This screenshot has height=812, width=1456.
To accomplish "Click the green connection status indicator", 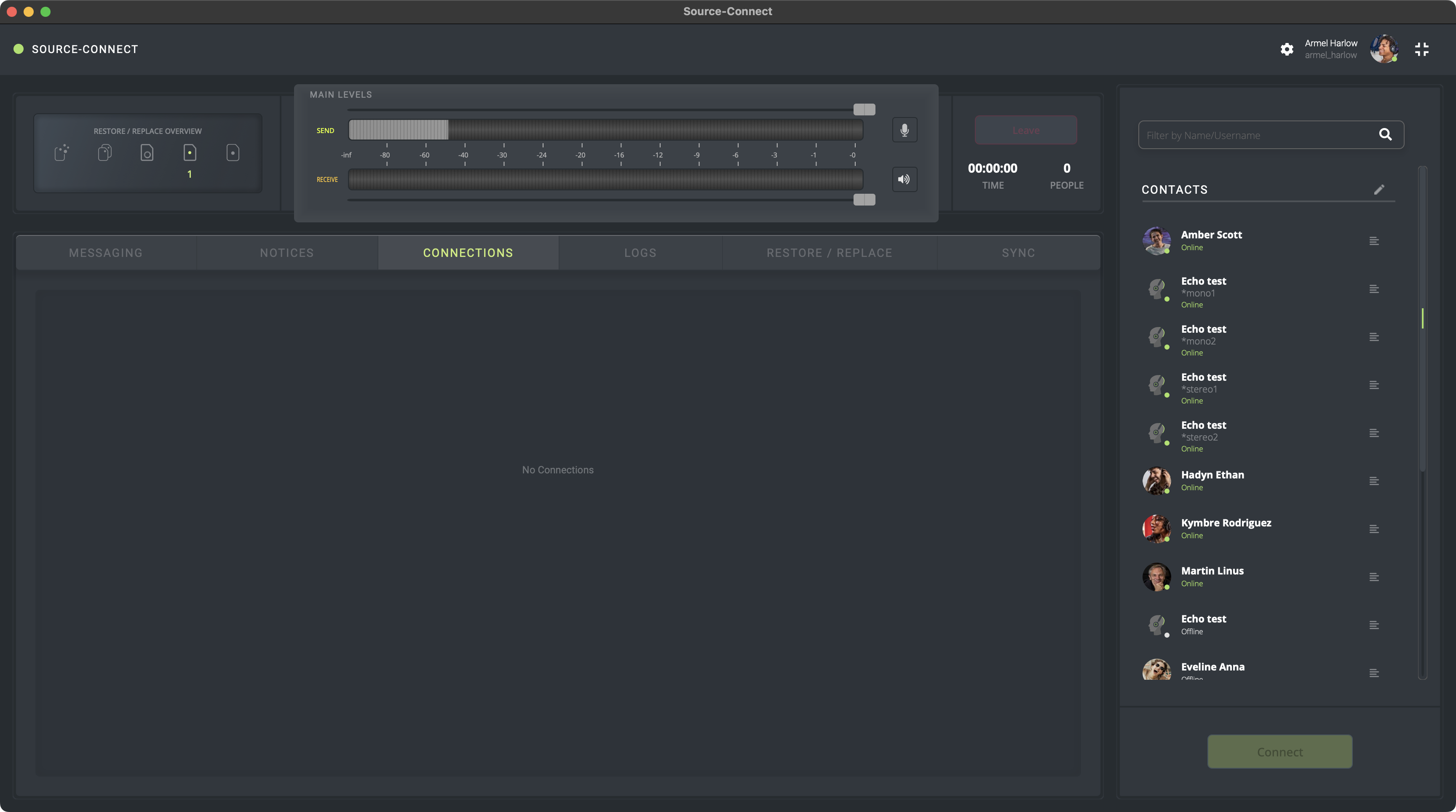I will 19,49.
